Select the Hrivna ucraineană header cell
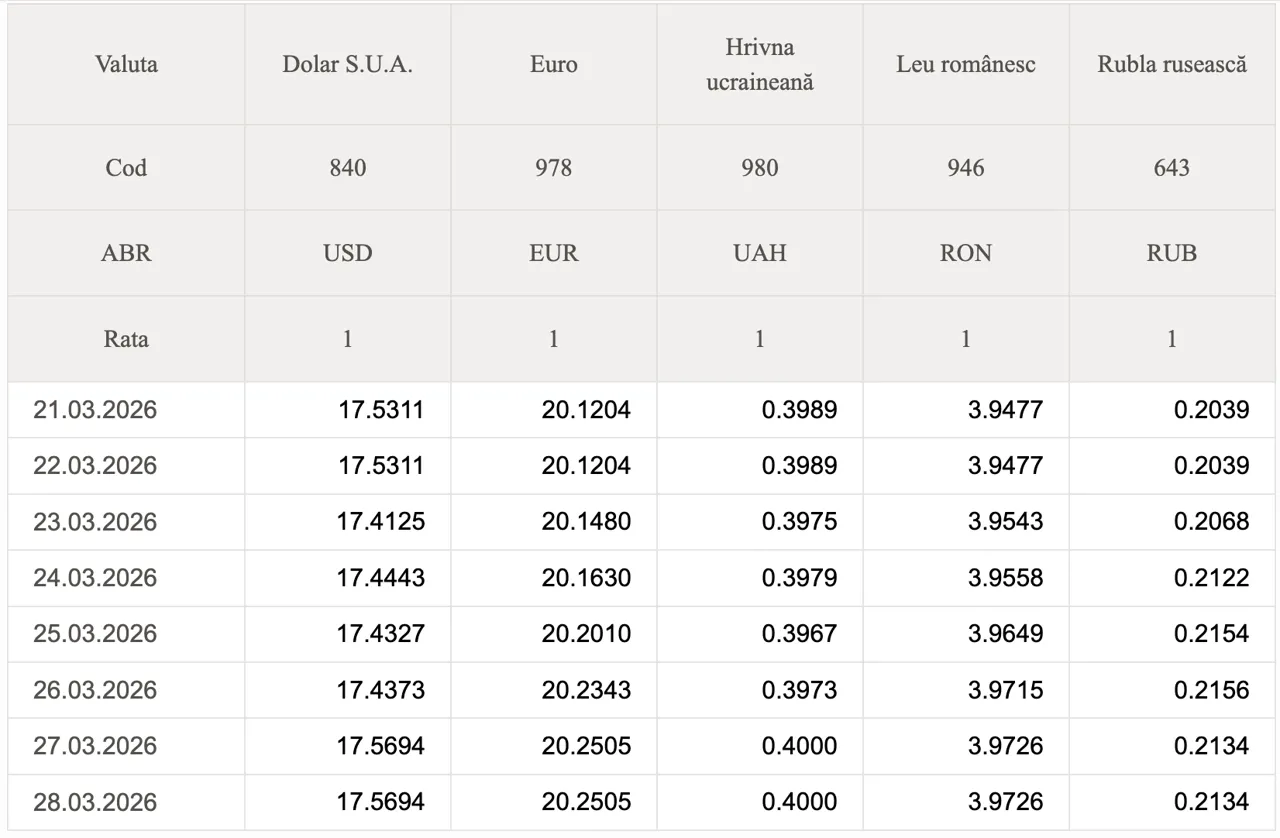 click(759, 65)
